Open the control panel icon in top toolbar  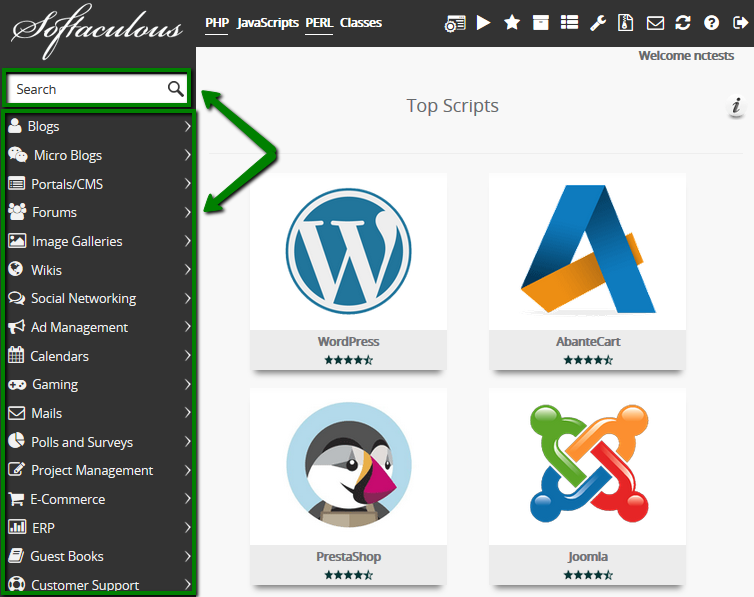pyautogui.click(x=455, y=23)
